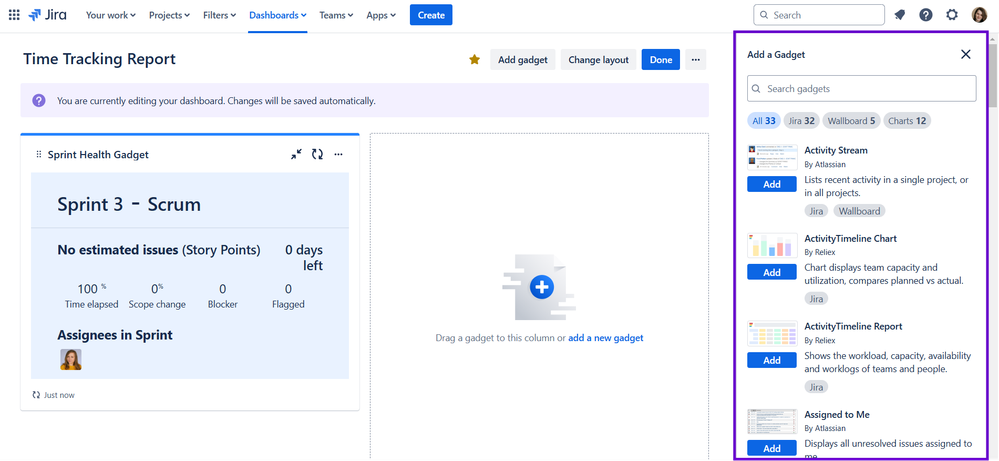Click the Create button
Screen dimensions: 999x461
pyautogui.click(x=431, y=15)
